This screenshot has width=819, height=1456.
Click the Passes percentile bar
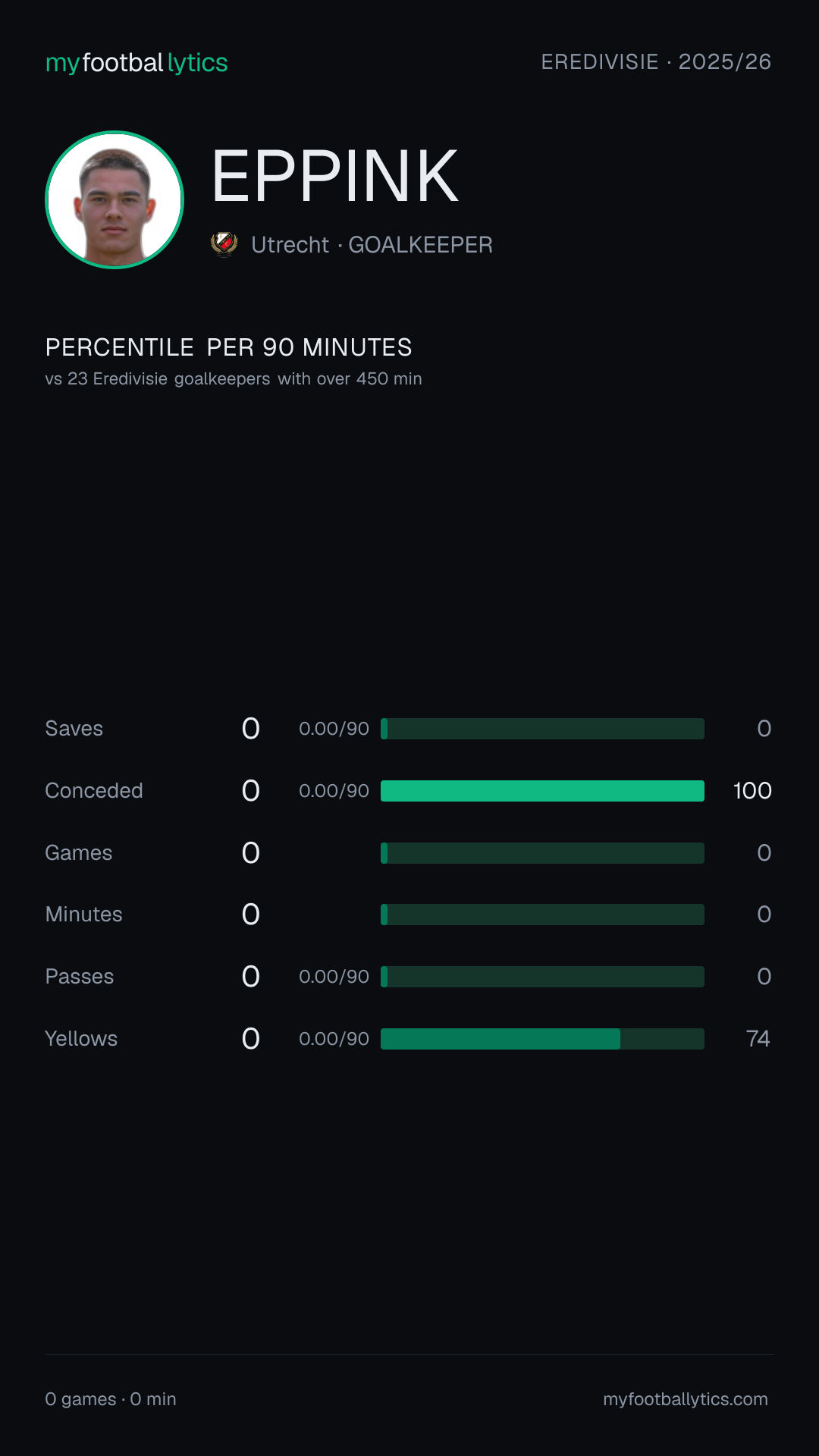542,977
